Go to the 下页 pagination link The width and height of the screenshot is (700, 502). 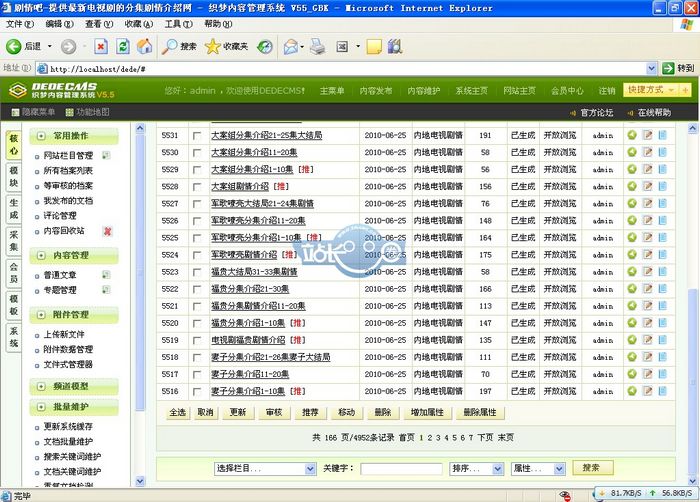click(485, 438)
